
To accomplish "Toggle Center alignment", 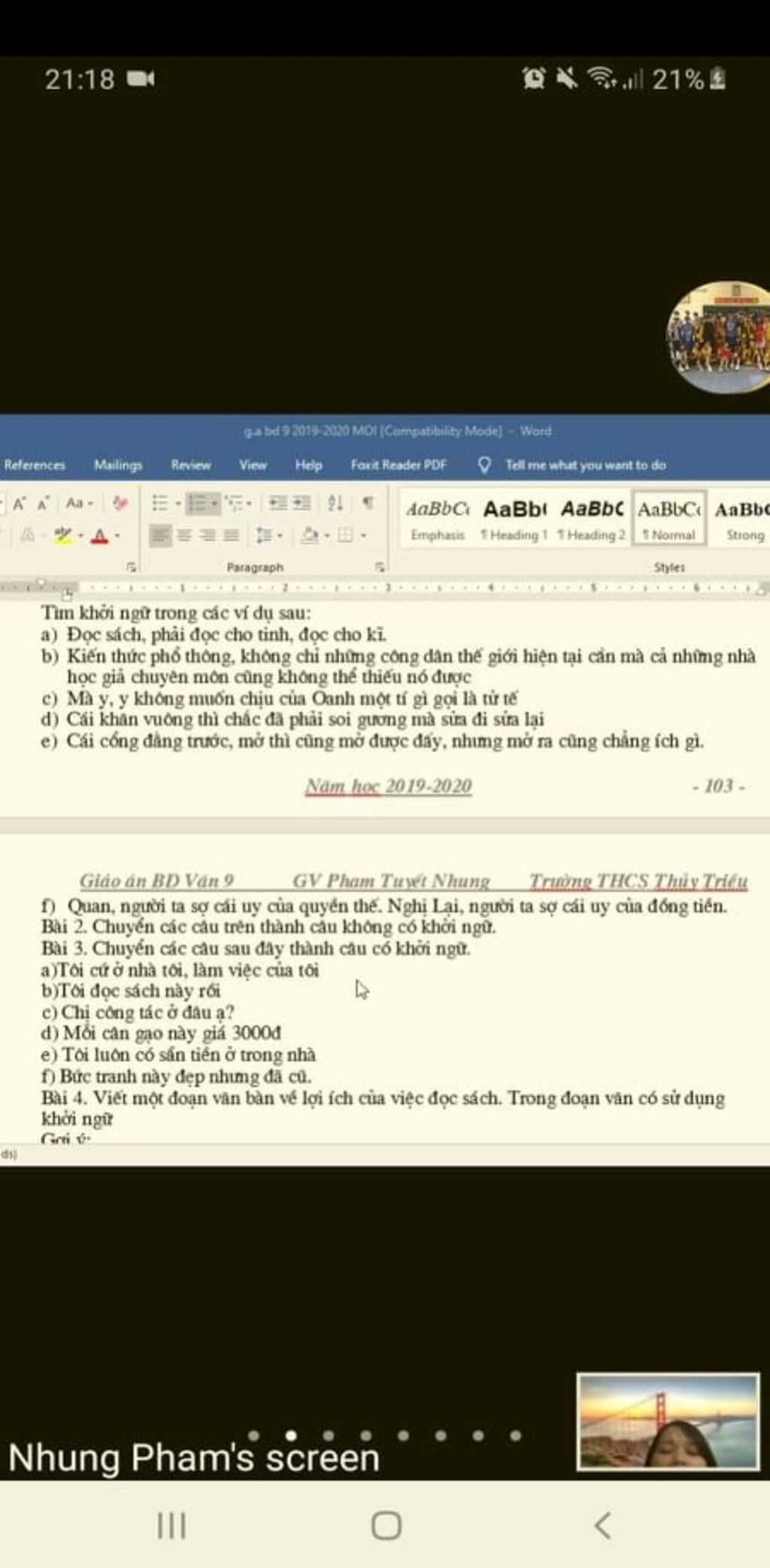I will click(x=183, y=536).
